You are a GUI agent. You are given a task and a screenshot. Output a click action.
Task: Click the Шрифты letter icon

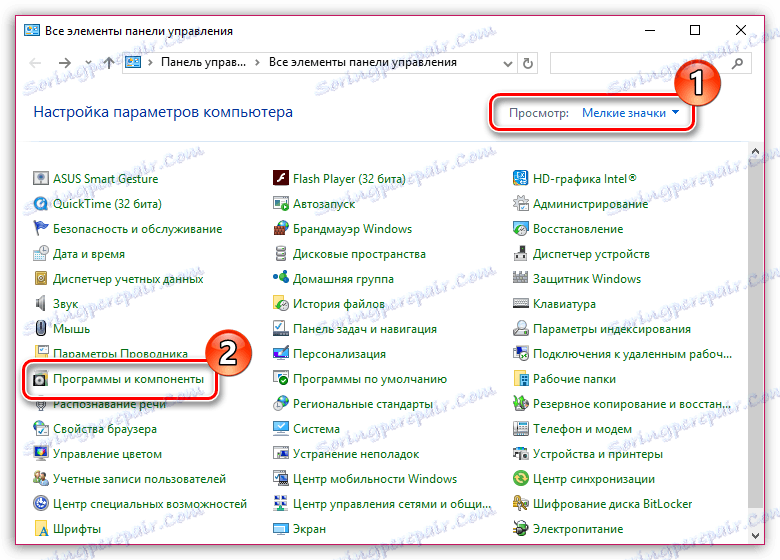click(40, 529)
